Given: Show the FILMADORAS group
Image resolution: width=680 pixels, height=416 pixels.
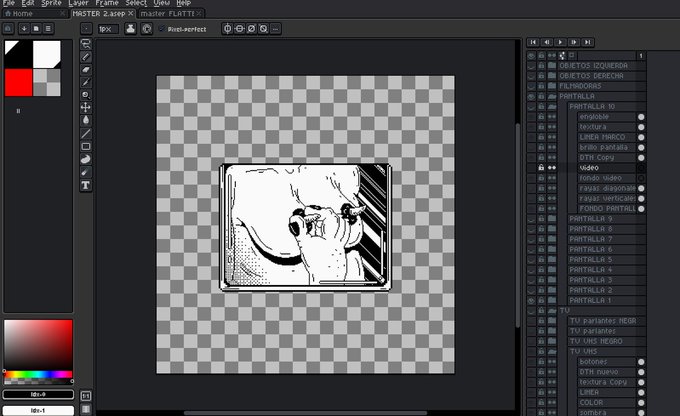Looking at the screenshot, I should (x=531, y=86).
